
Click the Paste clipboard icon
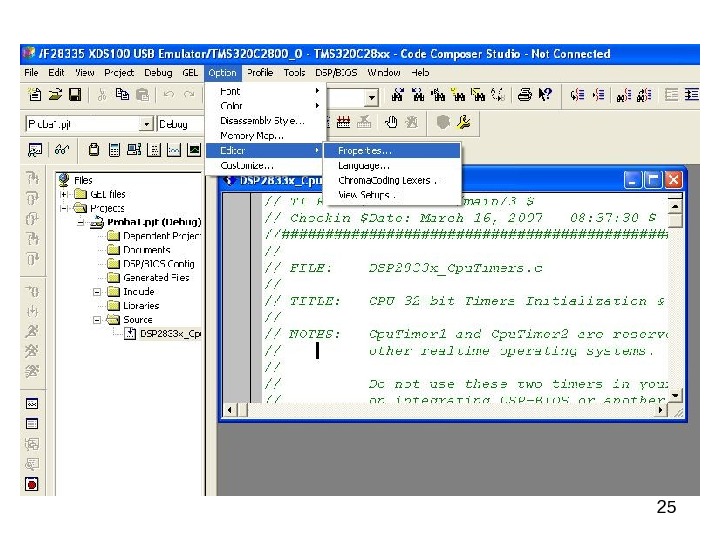point(143,95)
